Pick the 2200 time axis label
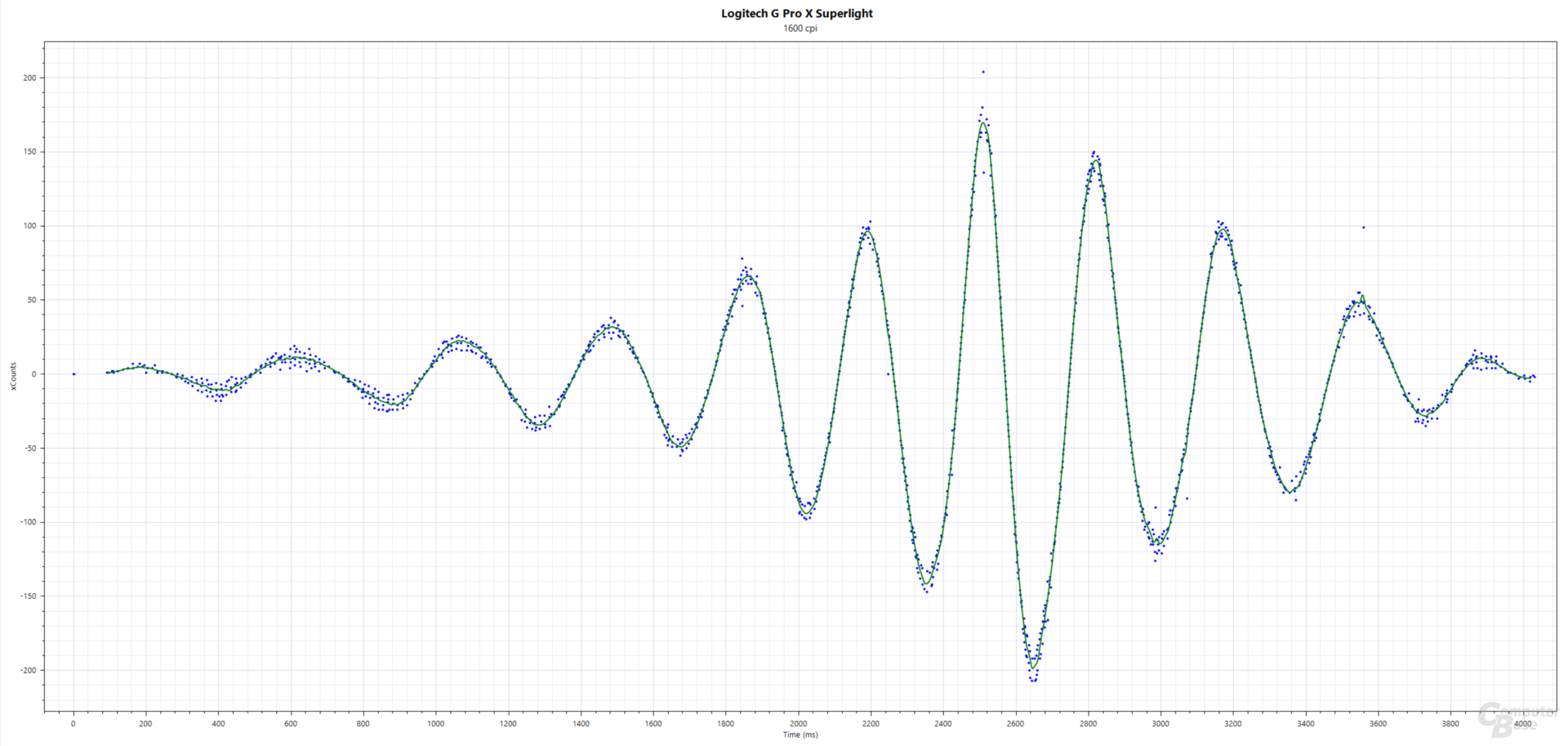 pyautogui.click(x=871, y=723)
